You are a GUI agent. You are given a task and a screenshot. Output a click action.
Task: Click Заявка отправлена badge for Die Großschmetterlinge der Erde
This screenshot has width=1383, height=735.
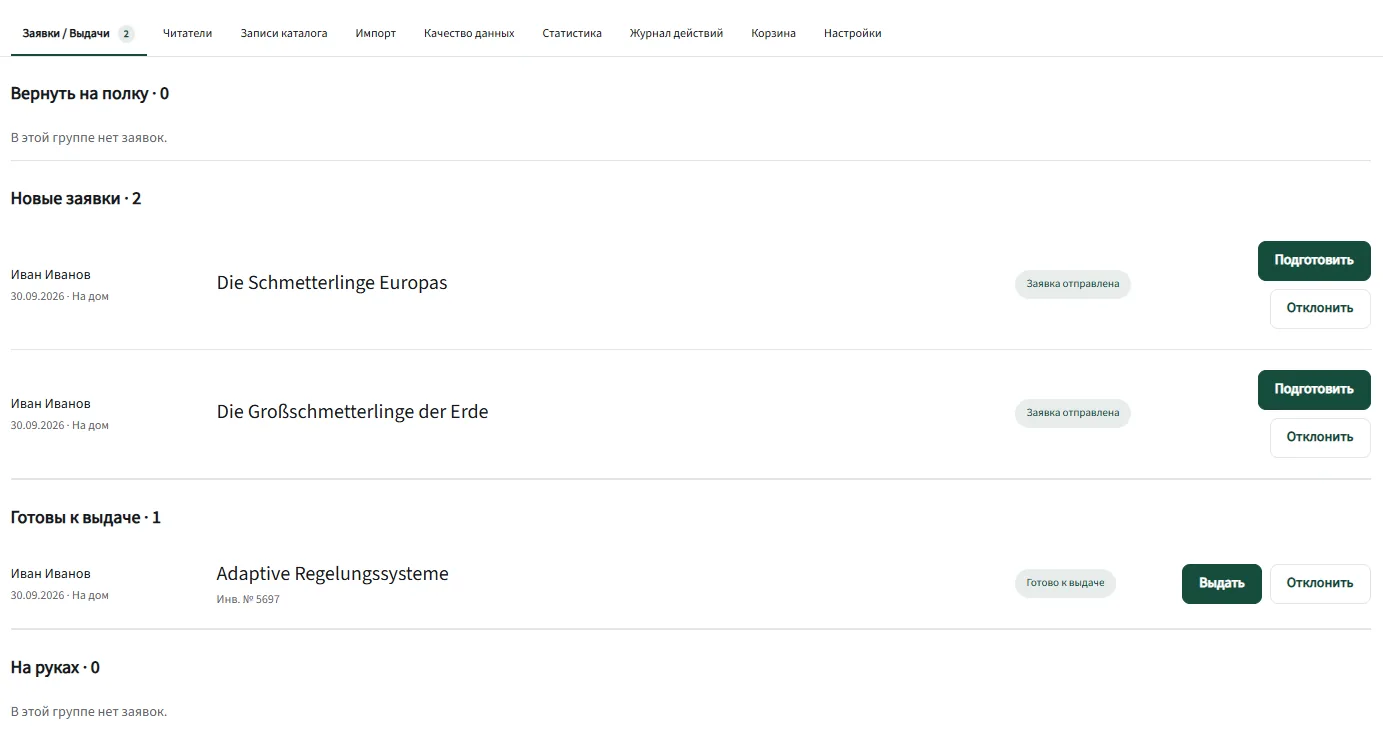click(x=1073, y=413)
